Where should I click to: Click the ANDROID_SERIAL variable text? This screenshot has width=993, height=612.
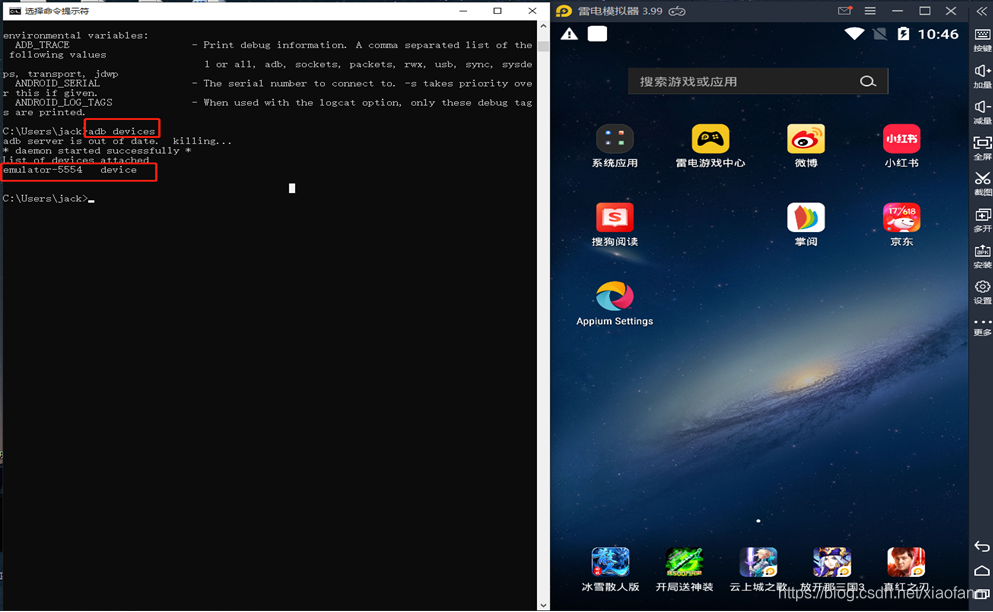pyautogui.click(x=58, y=83)
